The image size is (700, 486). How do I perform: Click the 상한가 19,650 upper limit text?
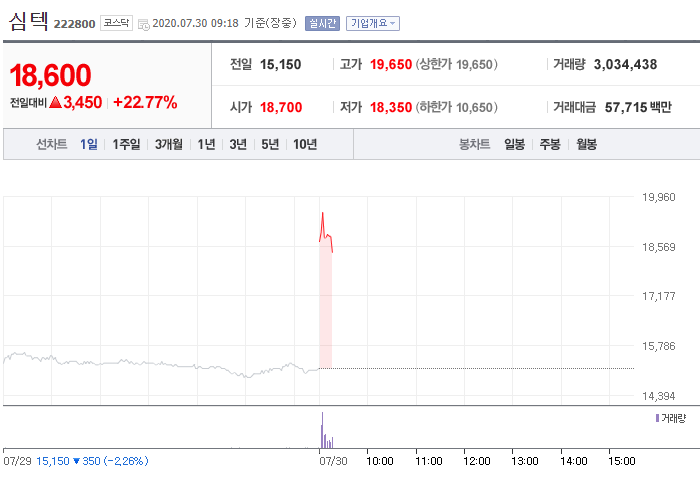point(457,64)
